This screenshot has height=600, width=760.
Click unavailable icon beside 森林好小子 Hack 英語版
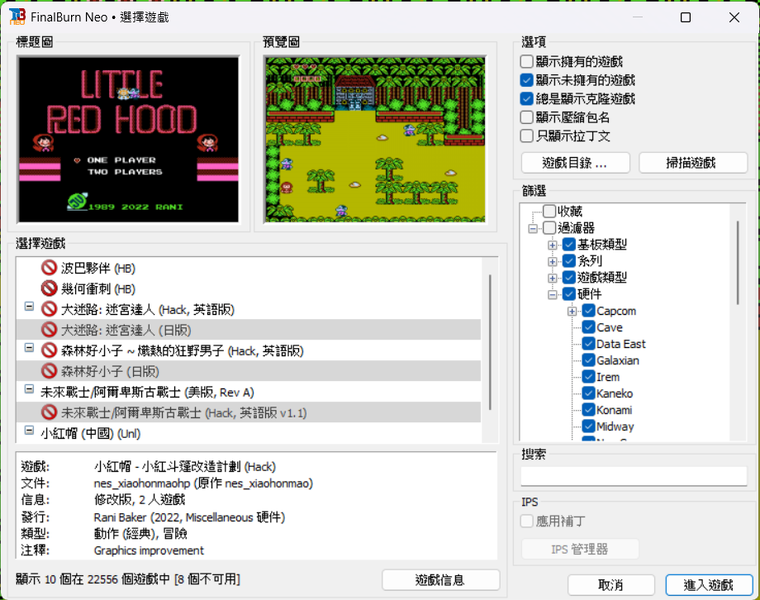click(49, 350)
